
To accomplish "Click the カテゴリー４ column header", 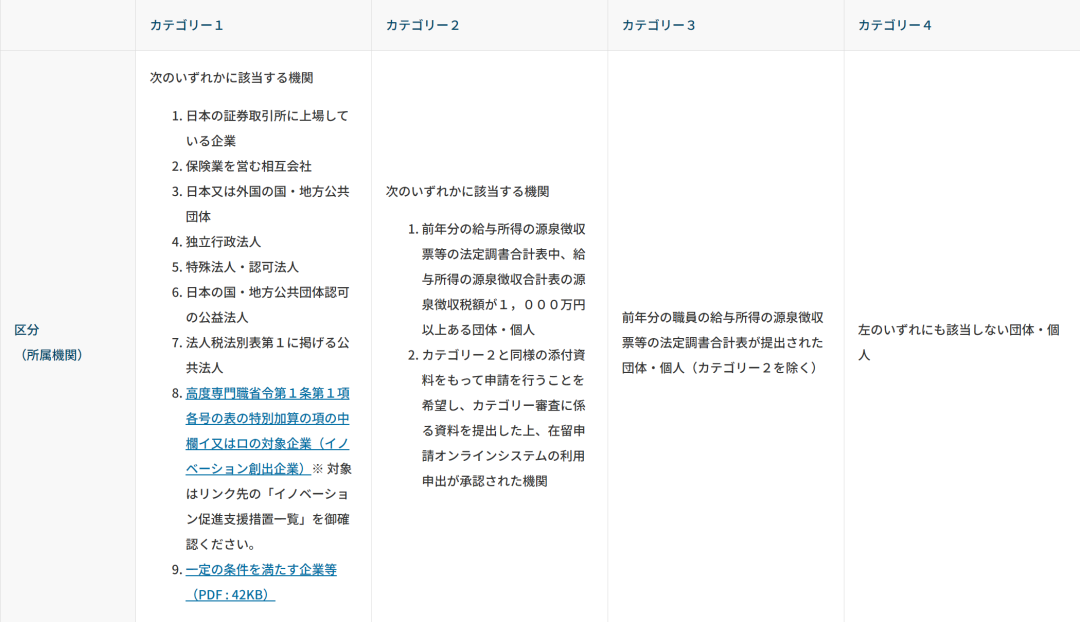I will point(894,25).
